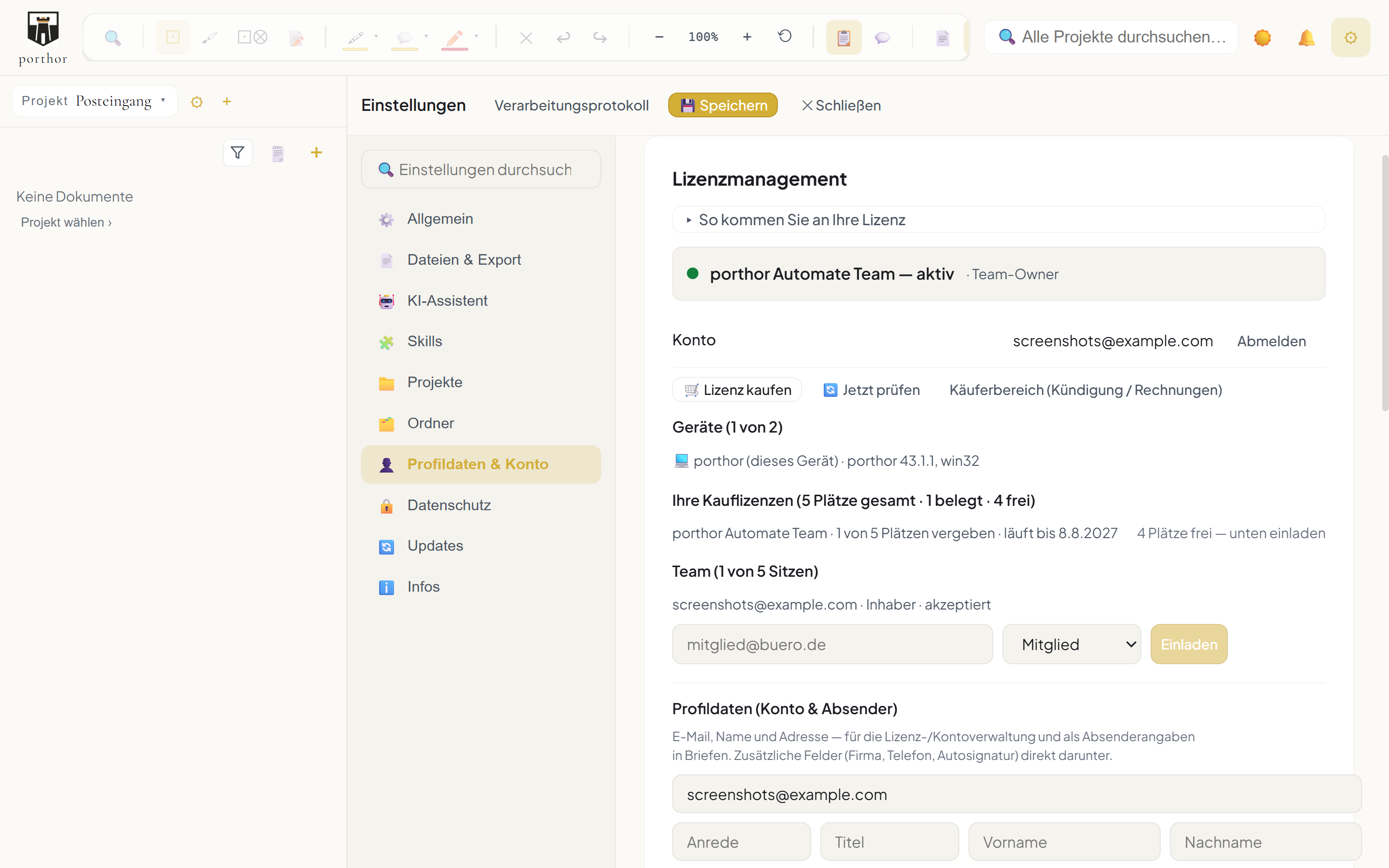This screenshot has width=1389, height=868.
Task: Select the rectangle selection tool
Action: point(173,37)
